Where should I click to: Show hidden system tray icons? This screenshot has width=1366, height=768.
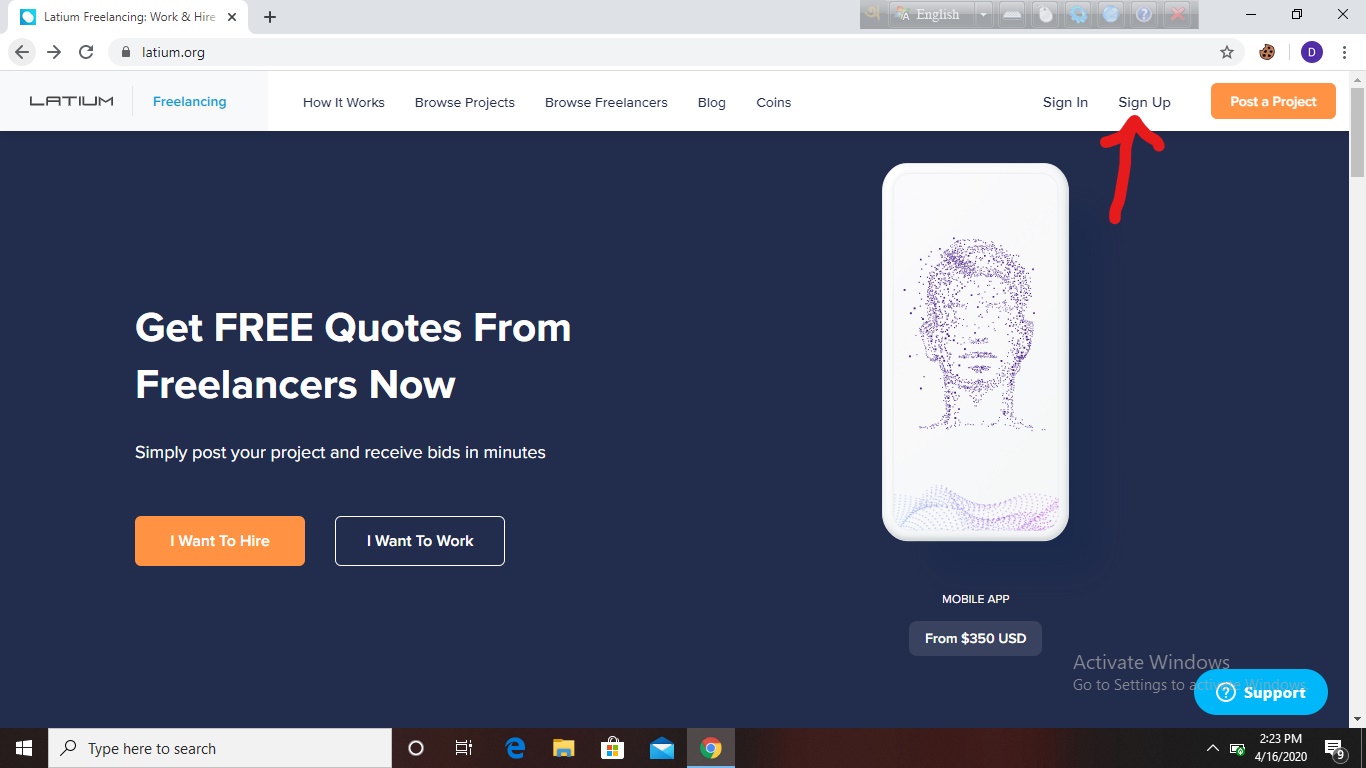pyautogui.click(x=1213, y=748)
